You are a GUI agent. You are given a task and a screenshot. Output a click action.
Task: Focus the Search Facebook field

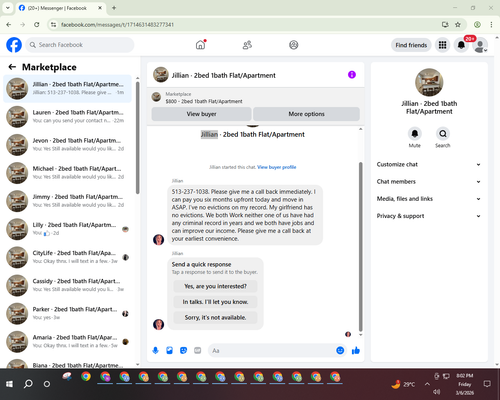(80, 45)
